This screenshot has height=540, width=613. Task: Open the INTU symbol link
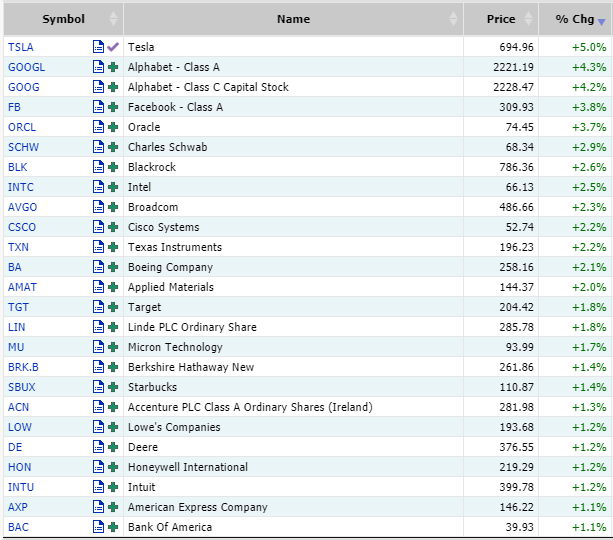(x=21, y=487)
